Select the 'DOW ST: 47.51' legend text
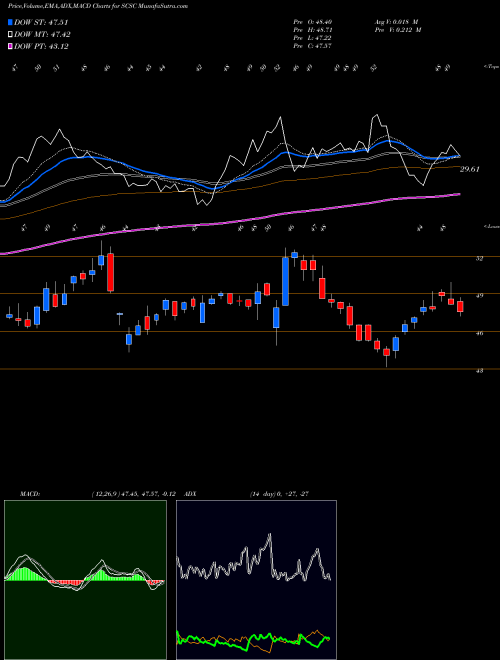500x660 pixels. 41,22
